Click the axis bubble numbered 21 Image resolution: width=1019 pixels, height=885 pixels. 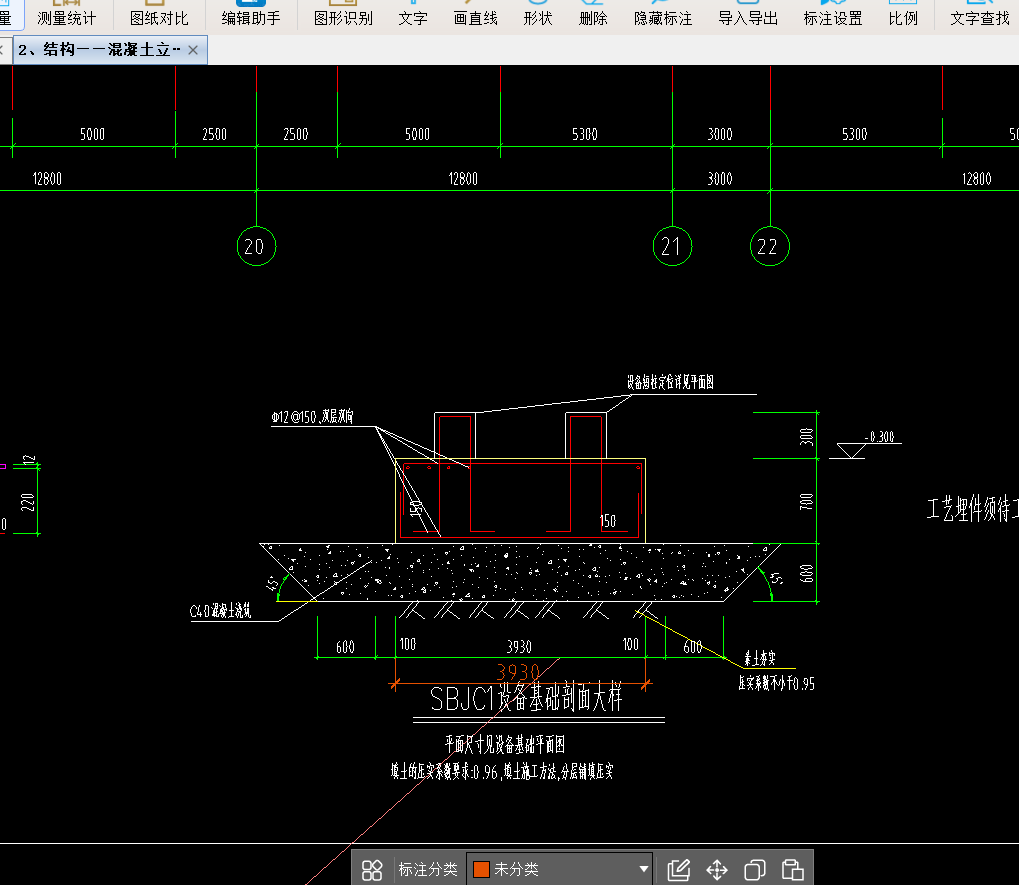tap(672, 246)
